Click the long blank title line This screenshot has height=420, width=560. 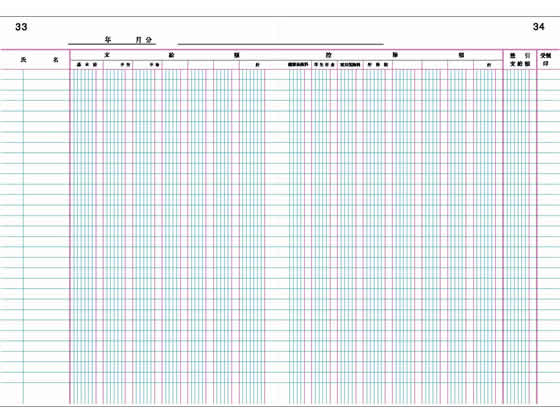tap(280, 44)
